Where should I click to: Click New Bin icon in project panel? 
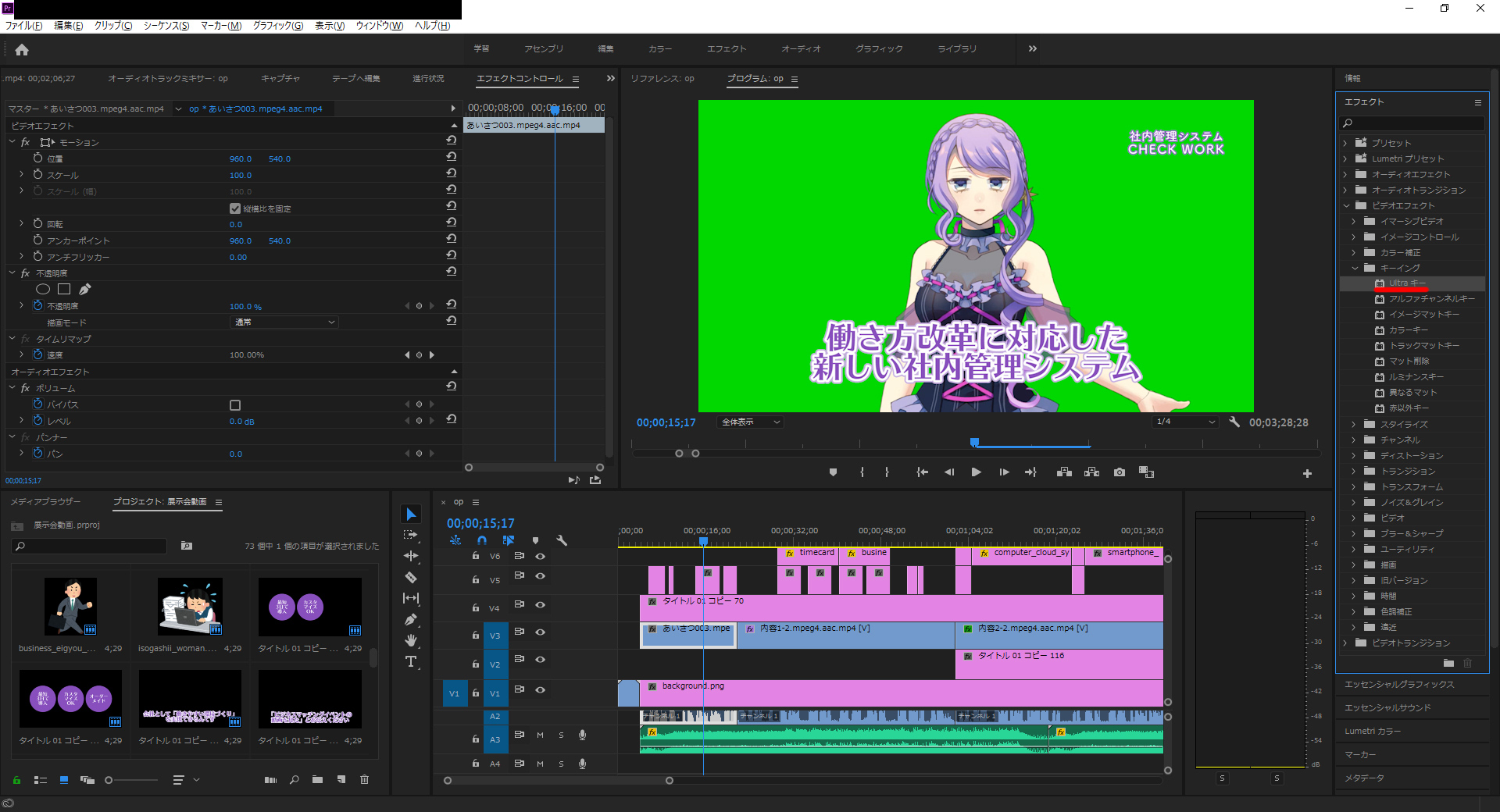[317, 779]
